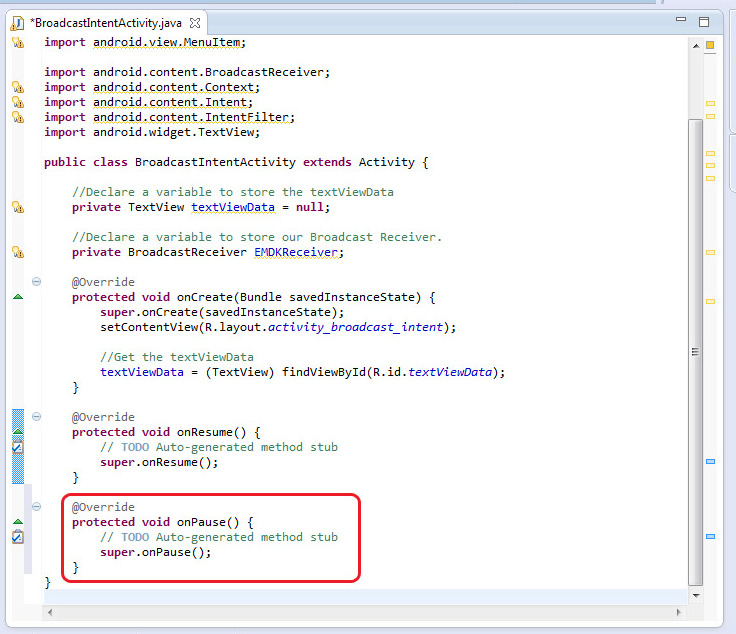Click warning icon beside MenuItem import line
Viewport: 736px width, 634px height.
pyautogui.click(x=17, y=42)
